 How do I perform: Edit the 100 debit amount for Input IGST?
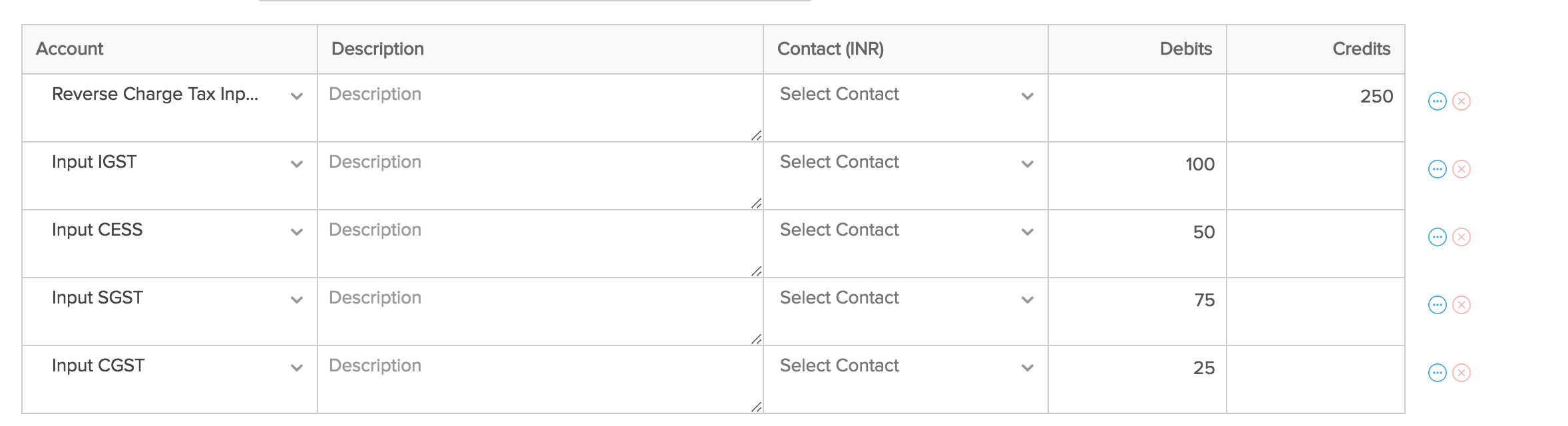point(1137,165)
